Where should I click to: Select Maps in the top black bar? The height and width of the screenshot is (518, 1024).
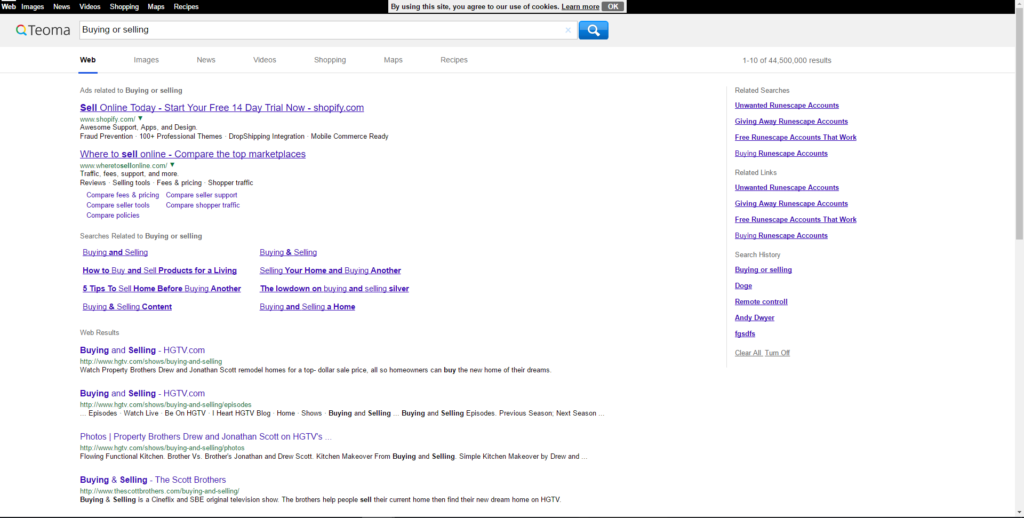pyautogui.click(x=156, y=7)
